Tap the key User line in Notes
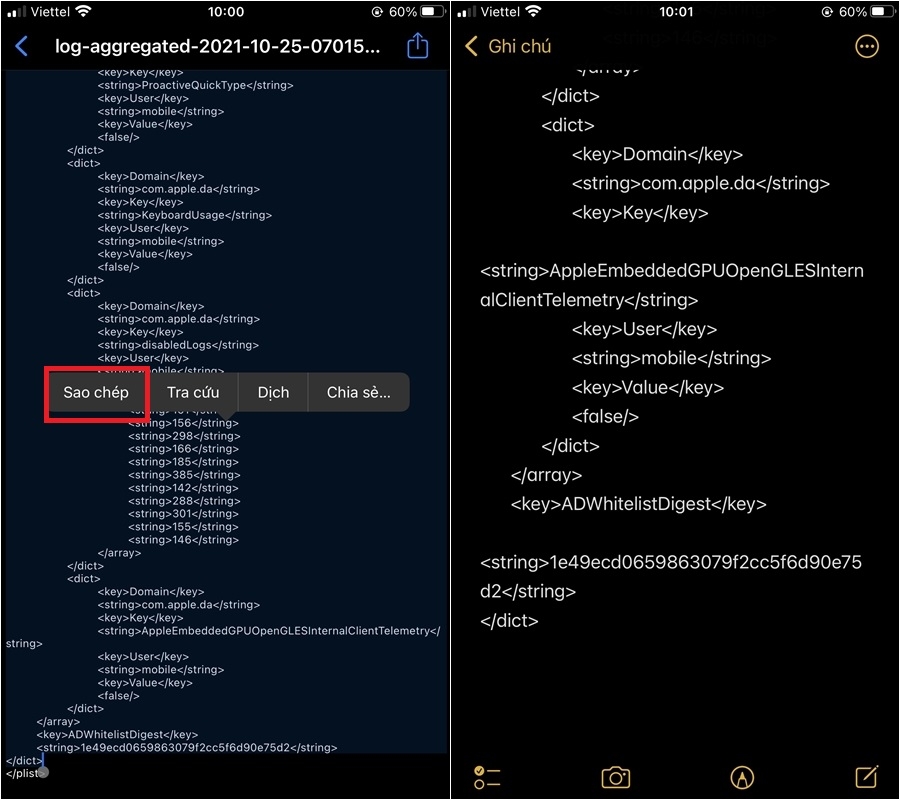Viewport: 900px width, 800px height. (x=644, y=329)
